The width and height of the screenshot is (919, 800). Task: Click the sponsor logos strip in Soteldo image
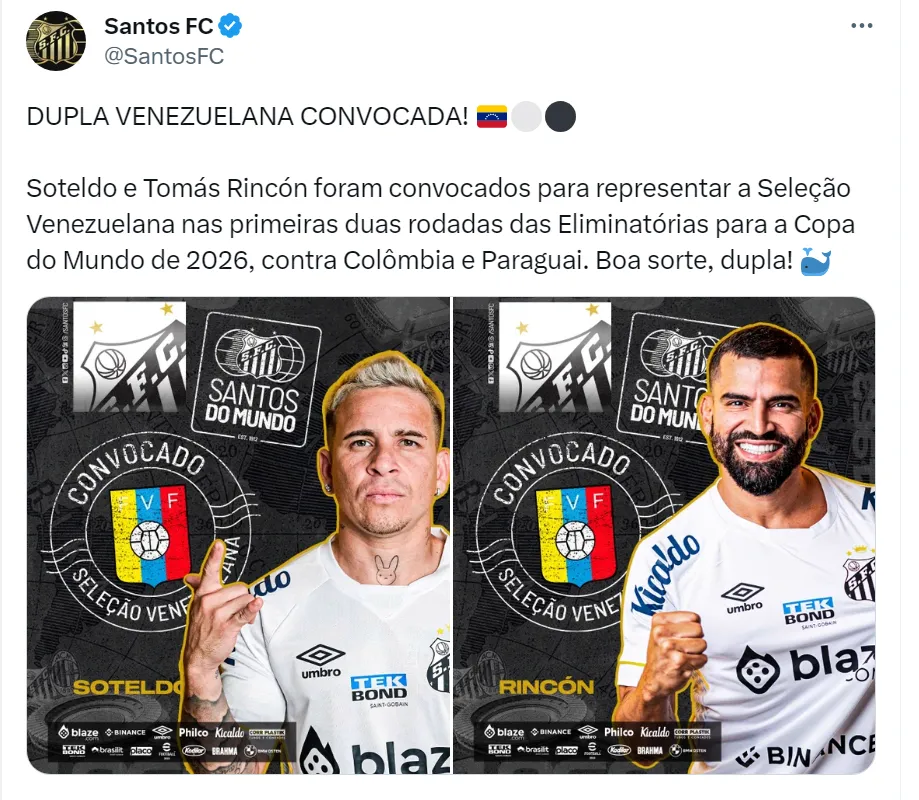(x=171, y=741)
